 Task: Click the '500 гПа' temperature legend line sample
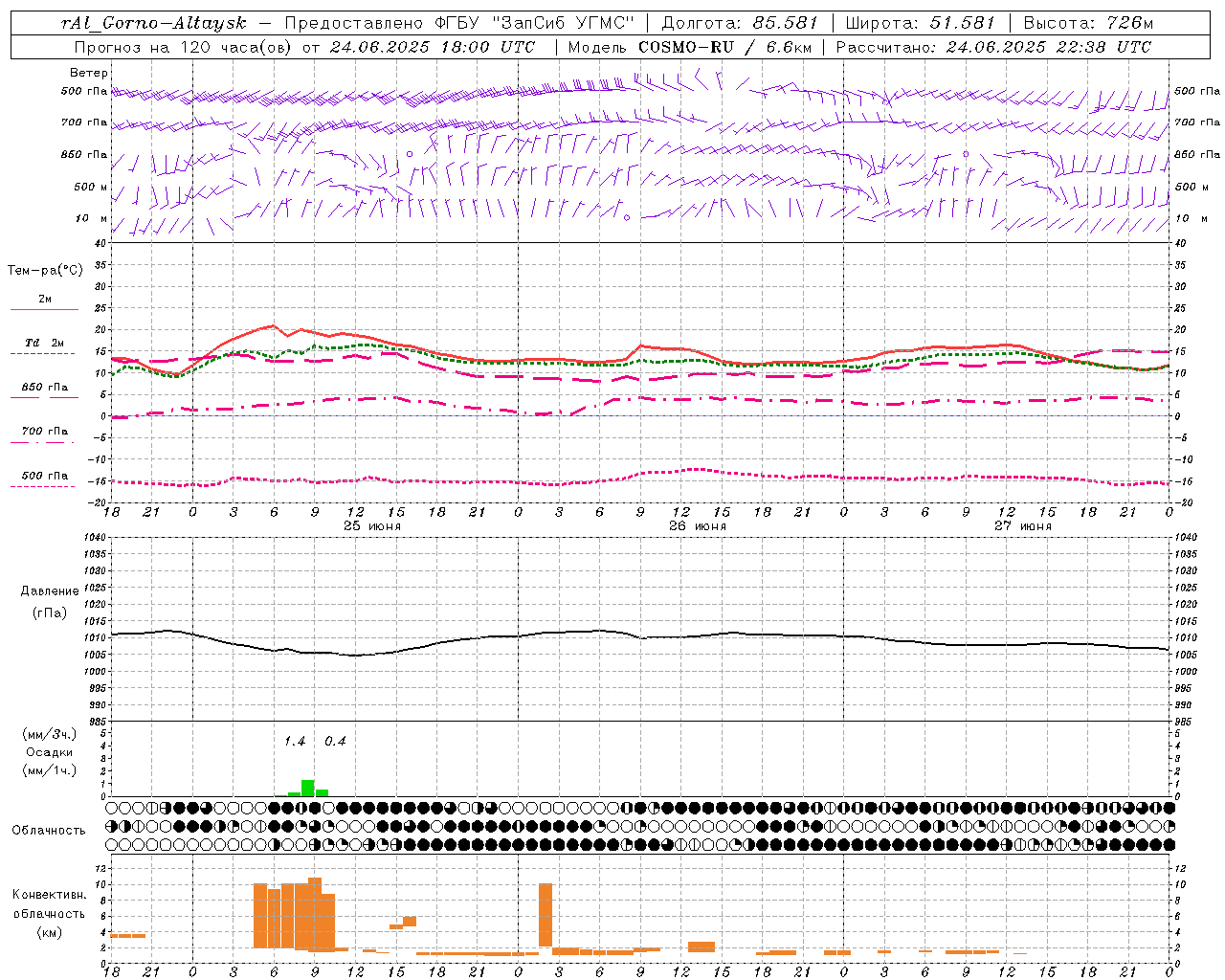[x=44, y=486]
